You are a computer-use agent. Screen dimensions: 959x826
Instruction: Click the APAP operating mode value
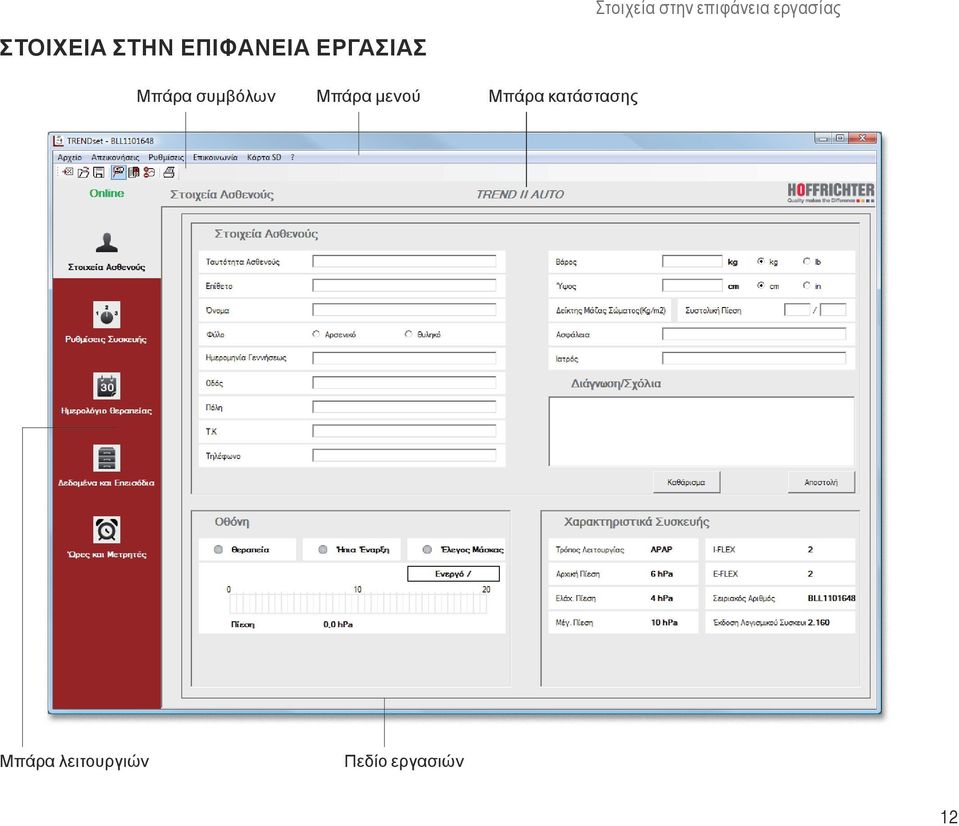click(x=662, y=549)
